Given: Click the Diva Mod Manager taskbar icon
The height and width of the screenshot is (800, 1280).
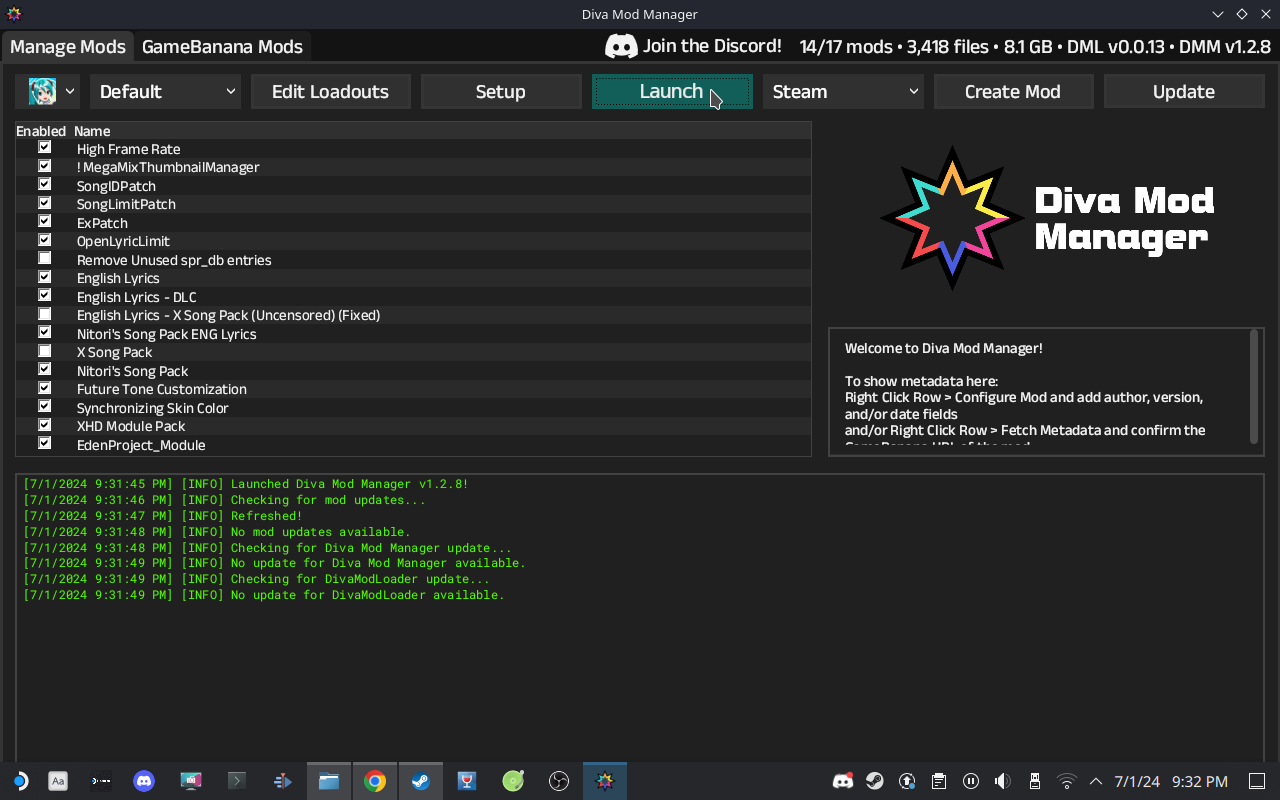Looking at the screenshot, I should click(605, 781).
